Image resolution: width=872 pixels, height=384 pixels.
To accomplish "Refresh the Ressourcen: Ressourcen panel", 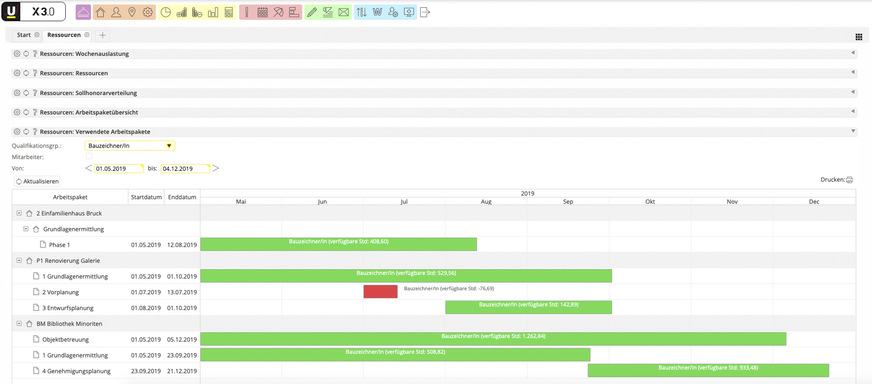I will click(26, 73).
